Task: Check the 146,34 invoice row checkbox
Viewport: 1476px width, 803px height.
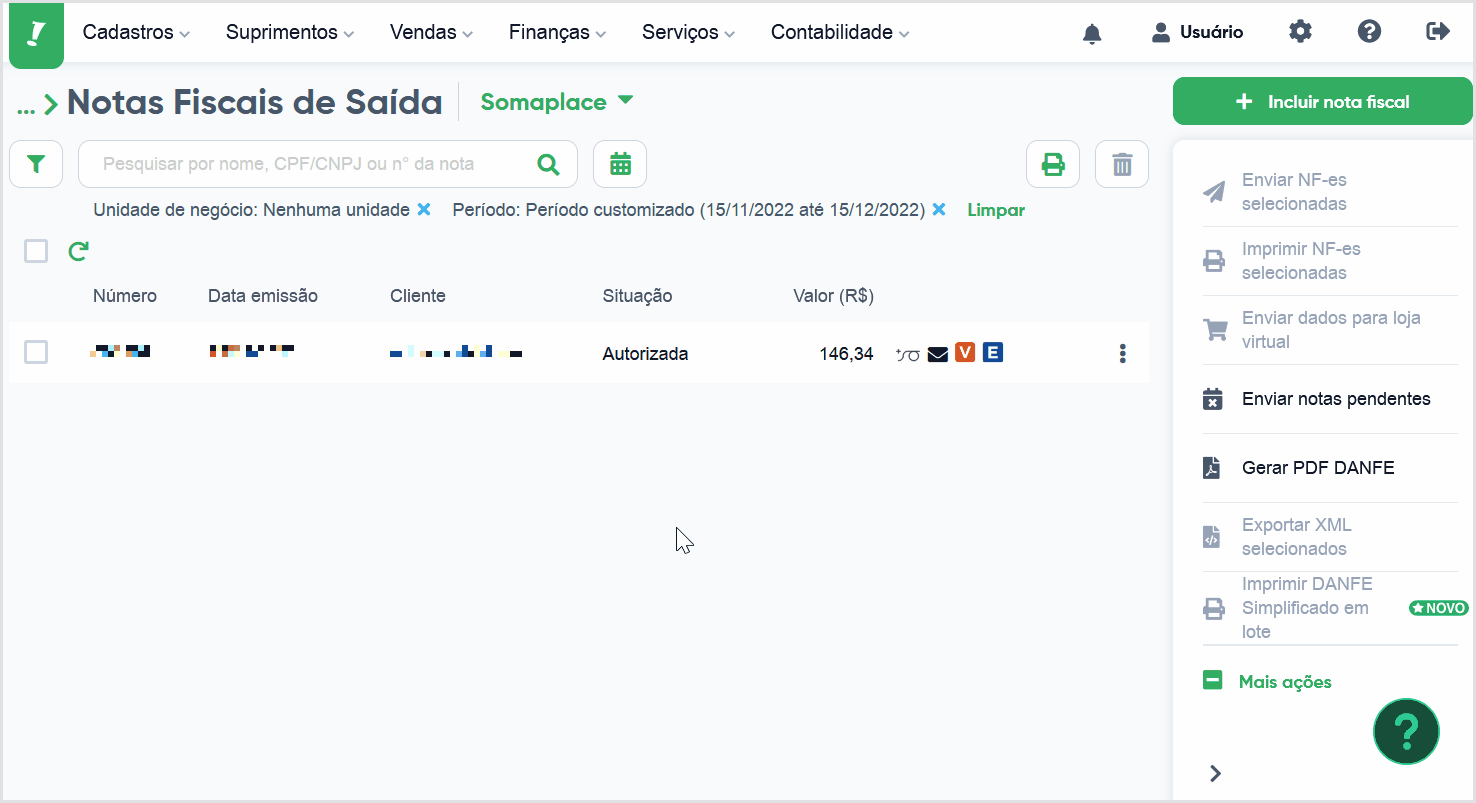Action: pyautogui.click(x=36, y=352)
